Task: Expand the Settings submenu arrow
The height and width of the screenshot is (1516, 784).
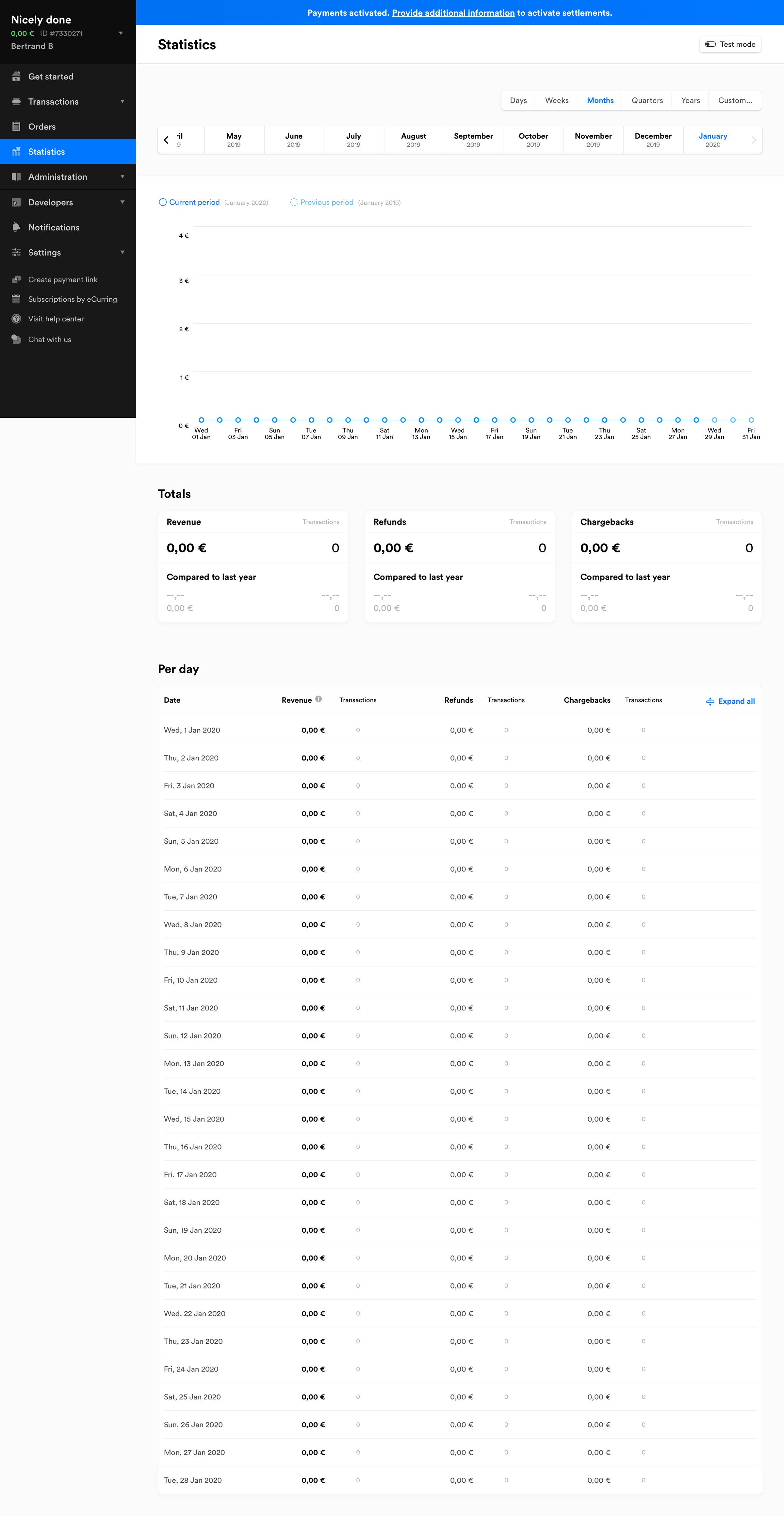Action: (x=122, y=252)
